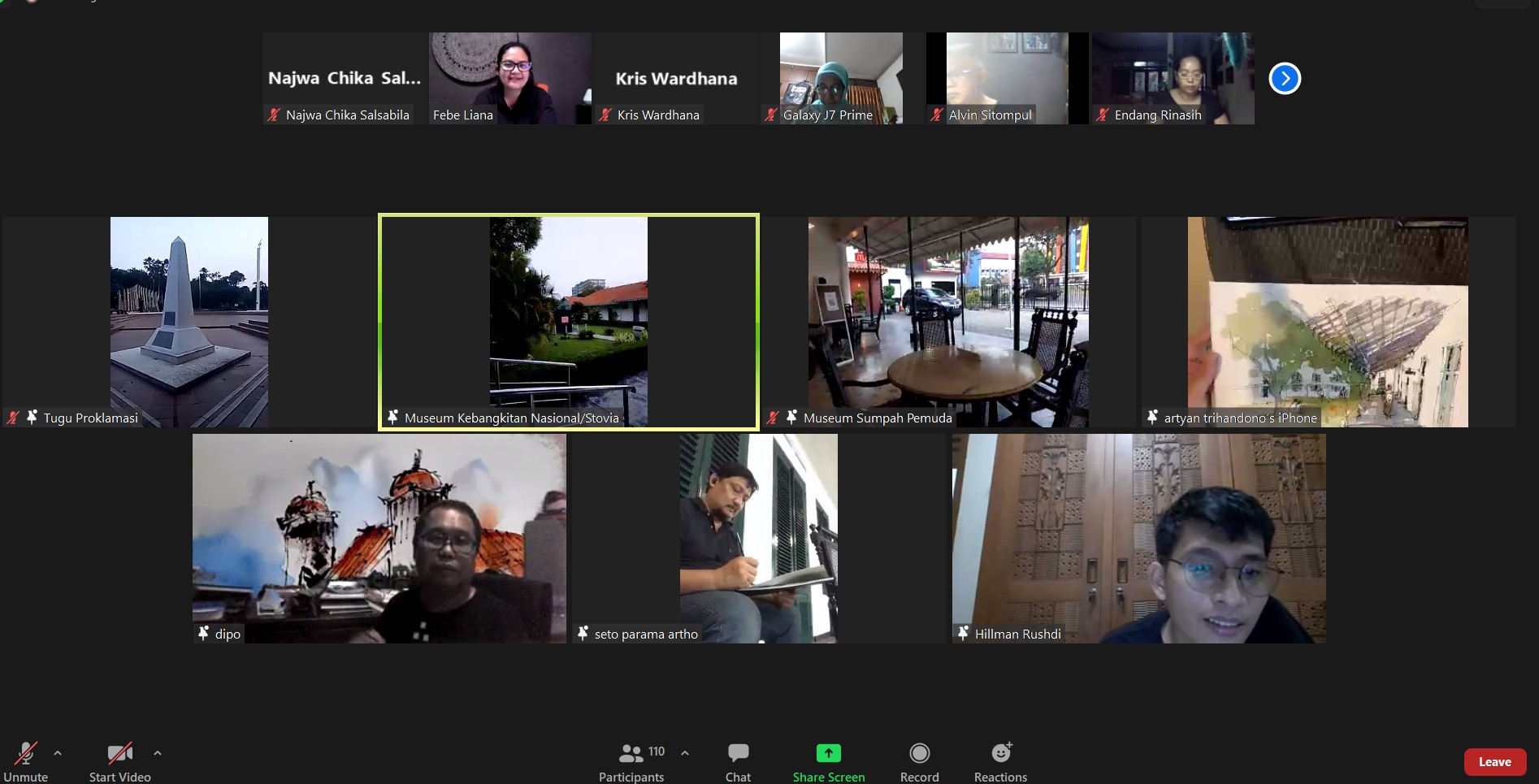Click the Museum Sumpah Pemuda video tile
This screenshot has width=1539, height=784.
pyautogui.click(x=947, y=321)
